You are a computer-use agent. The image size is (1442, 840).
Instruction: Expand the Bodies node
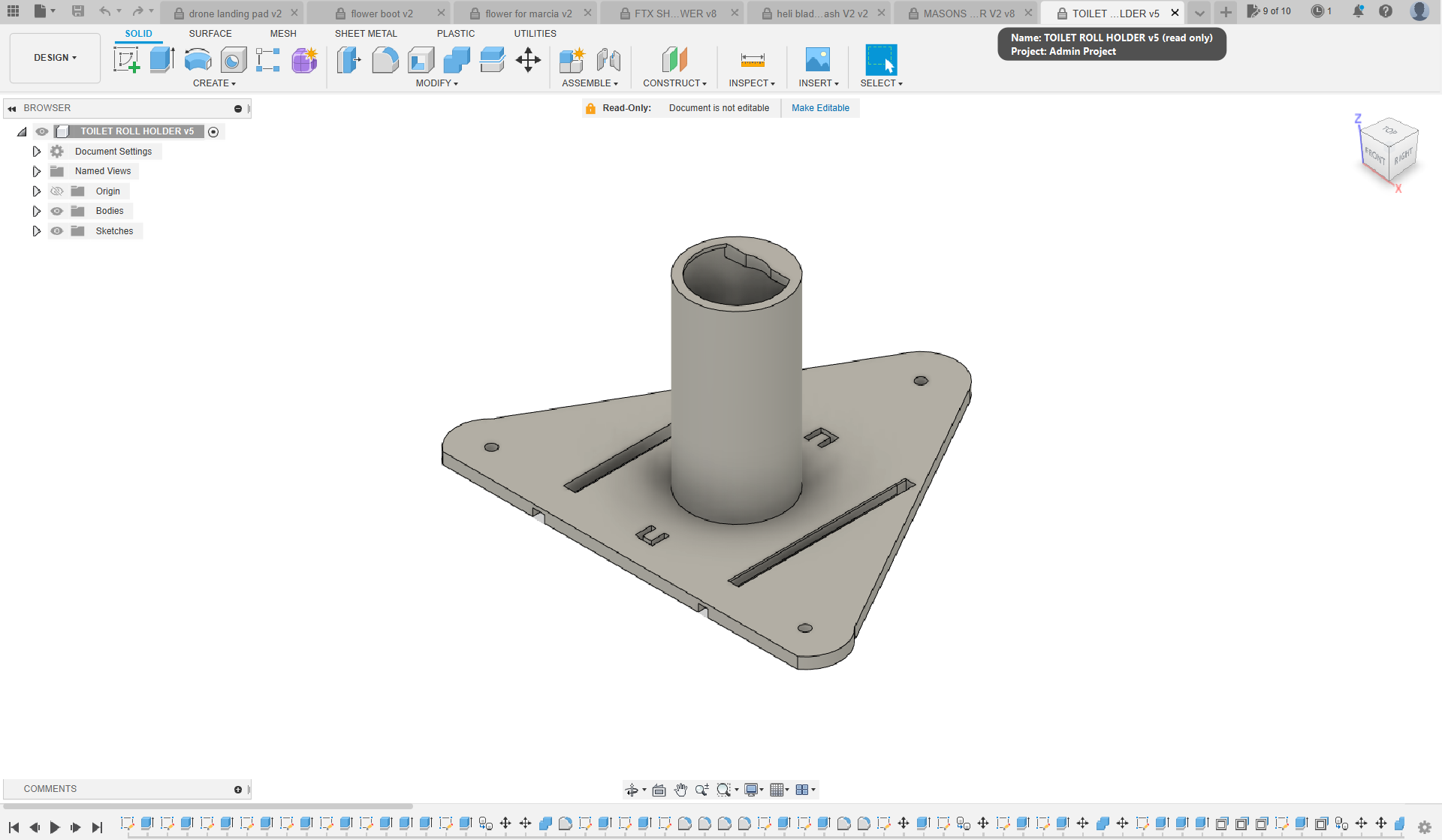[x=36, y=211]
